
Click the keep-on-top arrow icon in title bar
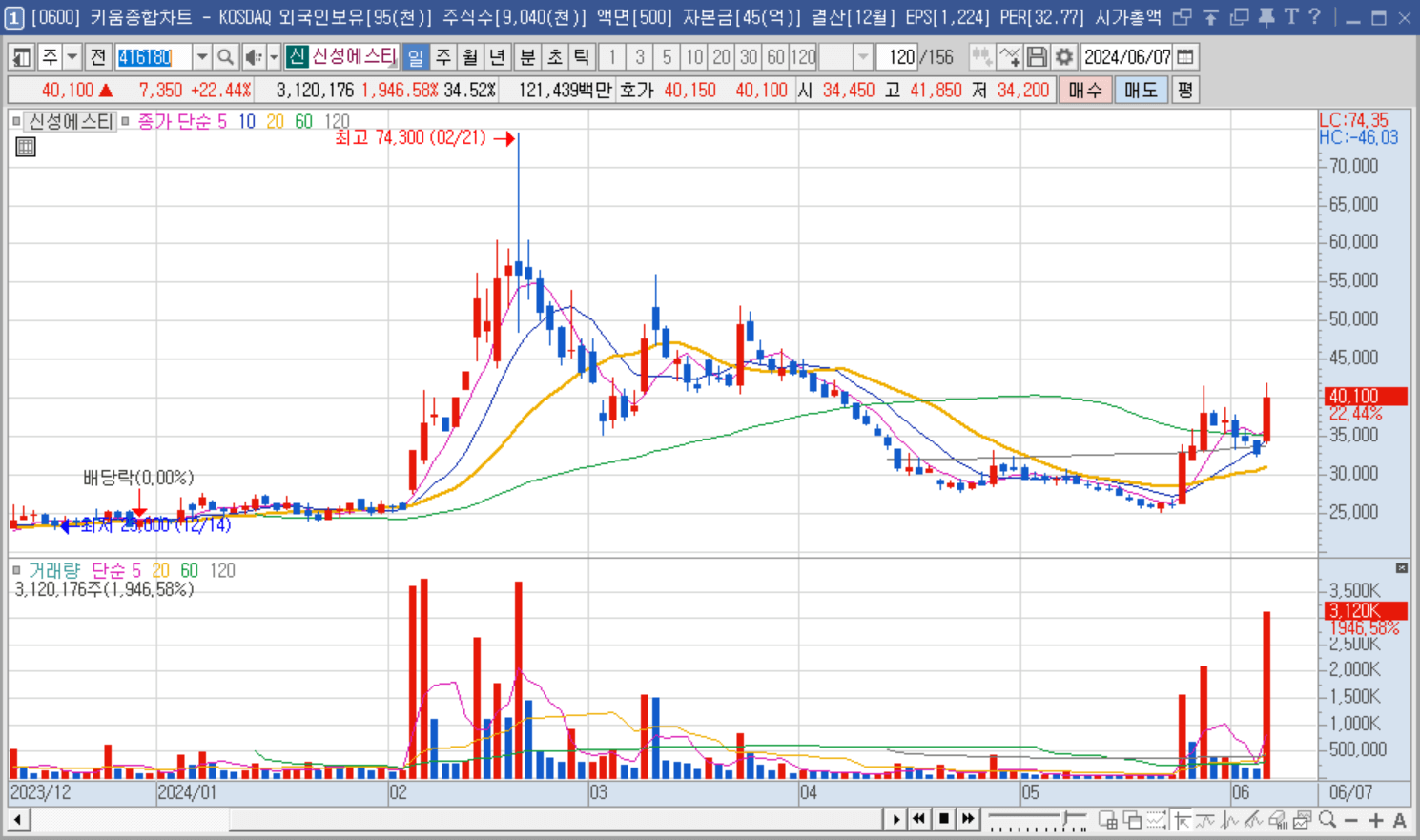1211,17
